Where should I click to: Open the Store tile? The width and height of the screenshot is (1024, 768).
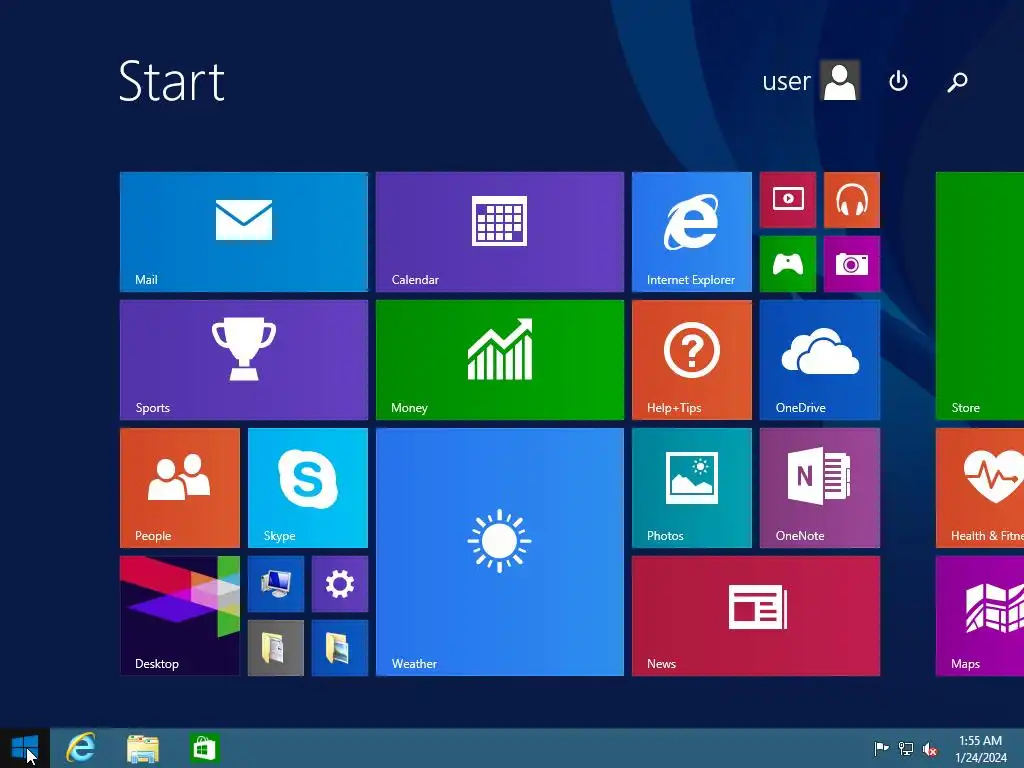tap(980, 296)
